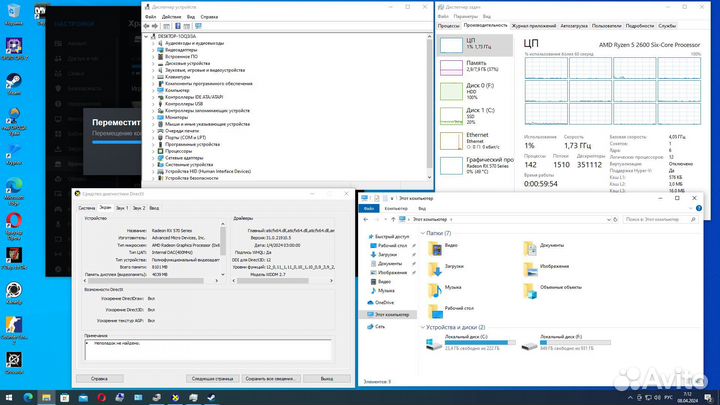Click the Windows Start button on the taskbar
The height and width of the screenshot is (405, 720).
coord(9,398)
